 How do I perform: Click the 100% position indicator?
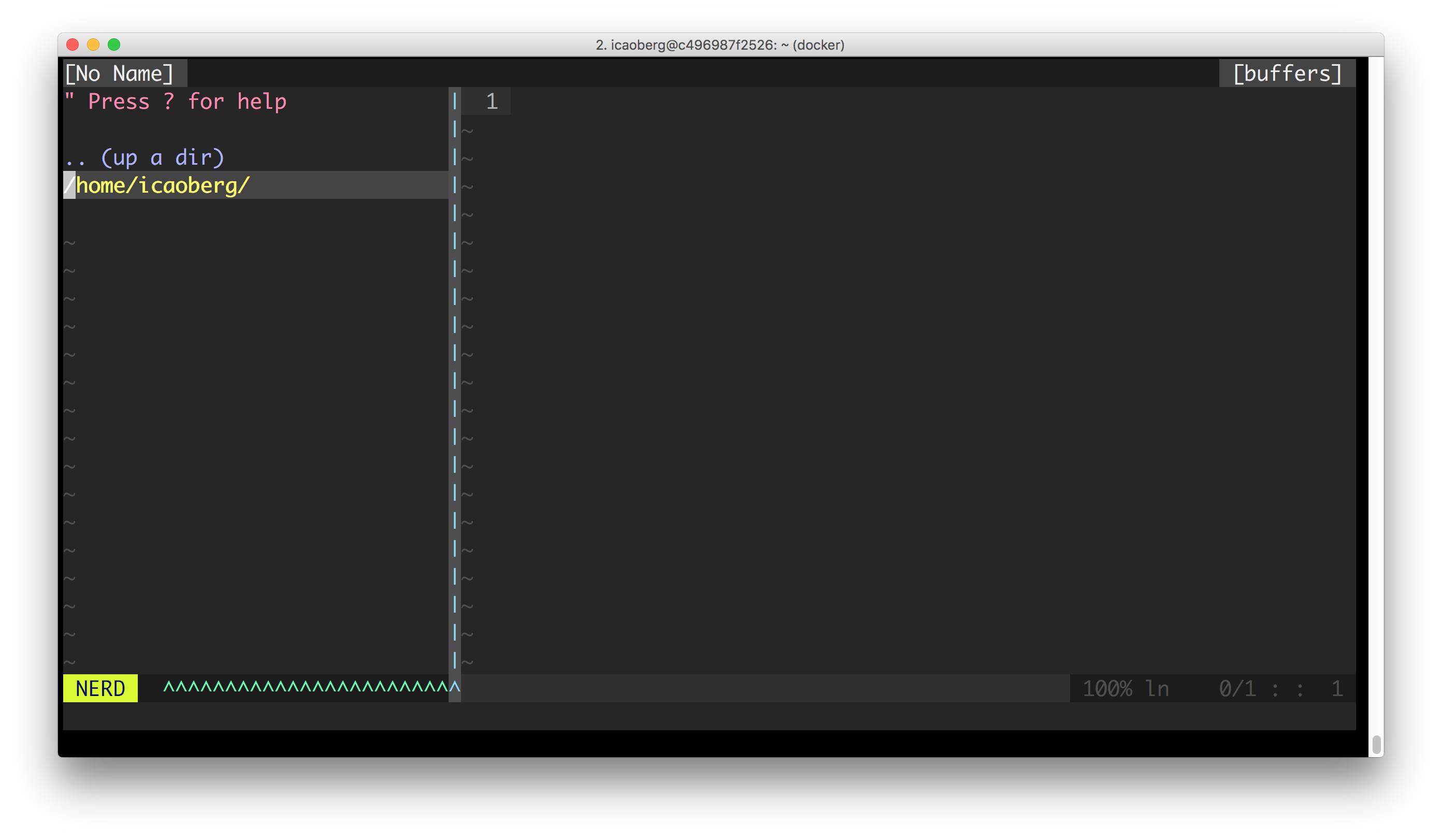pyautogui.click(x=1107, y=689)
